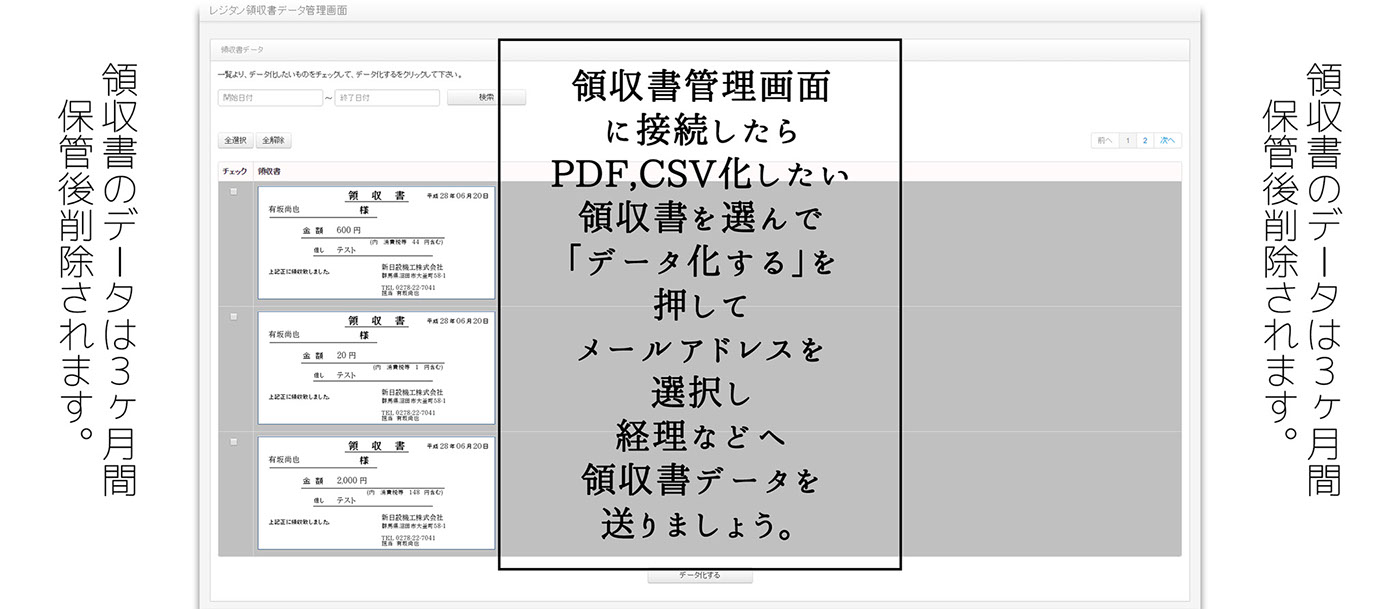The height and width of the screenshot is (609, 1400).
Task: Click the 領収書 column header
Action: (272, 171)
